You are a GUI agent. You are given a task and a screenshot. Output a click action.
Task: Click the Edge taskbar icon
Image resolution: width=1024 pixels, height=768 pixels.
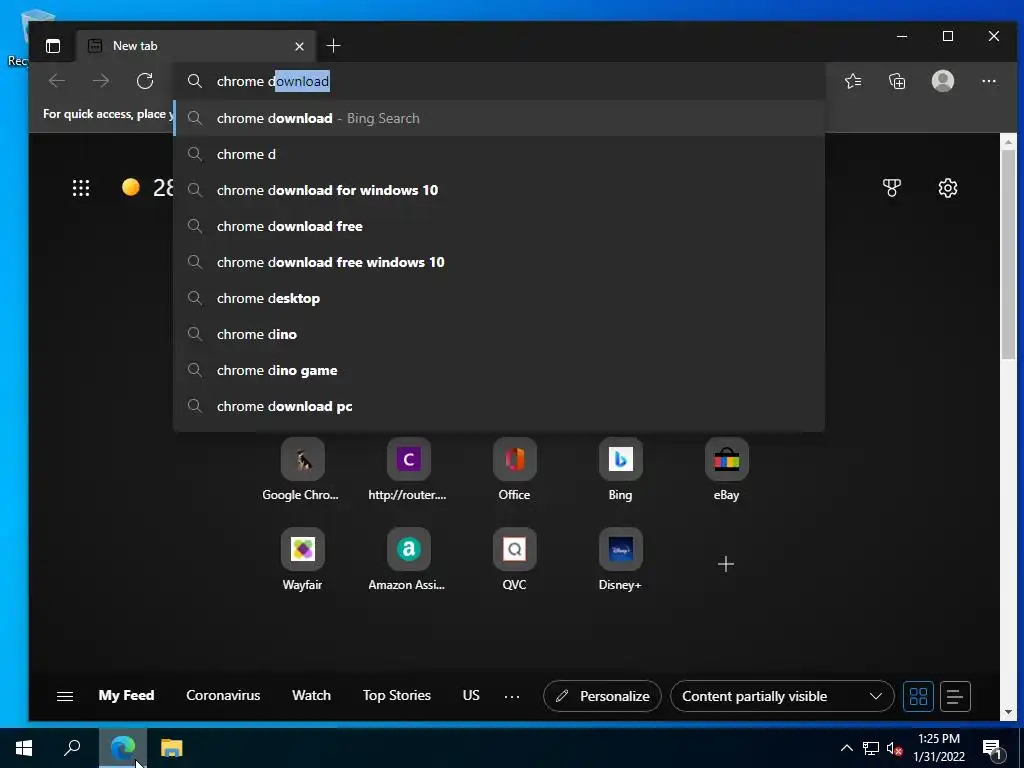123,748
